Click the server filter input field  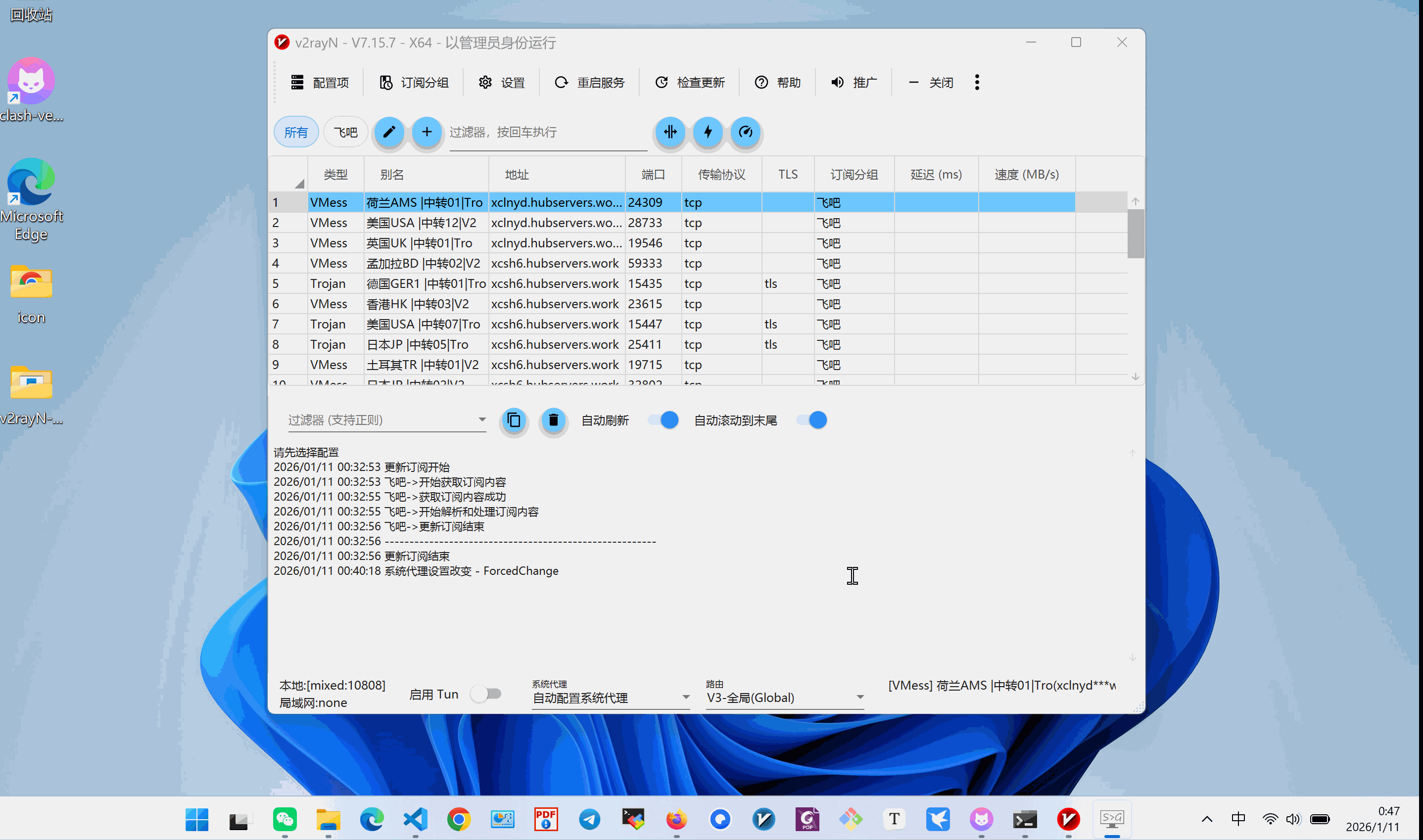(x=547, y=133)
